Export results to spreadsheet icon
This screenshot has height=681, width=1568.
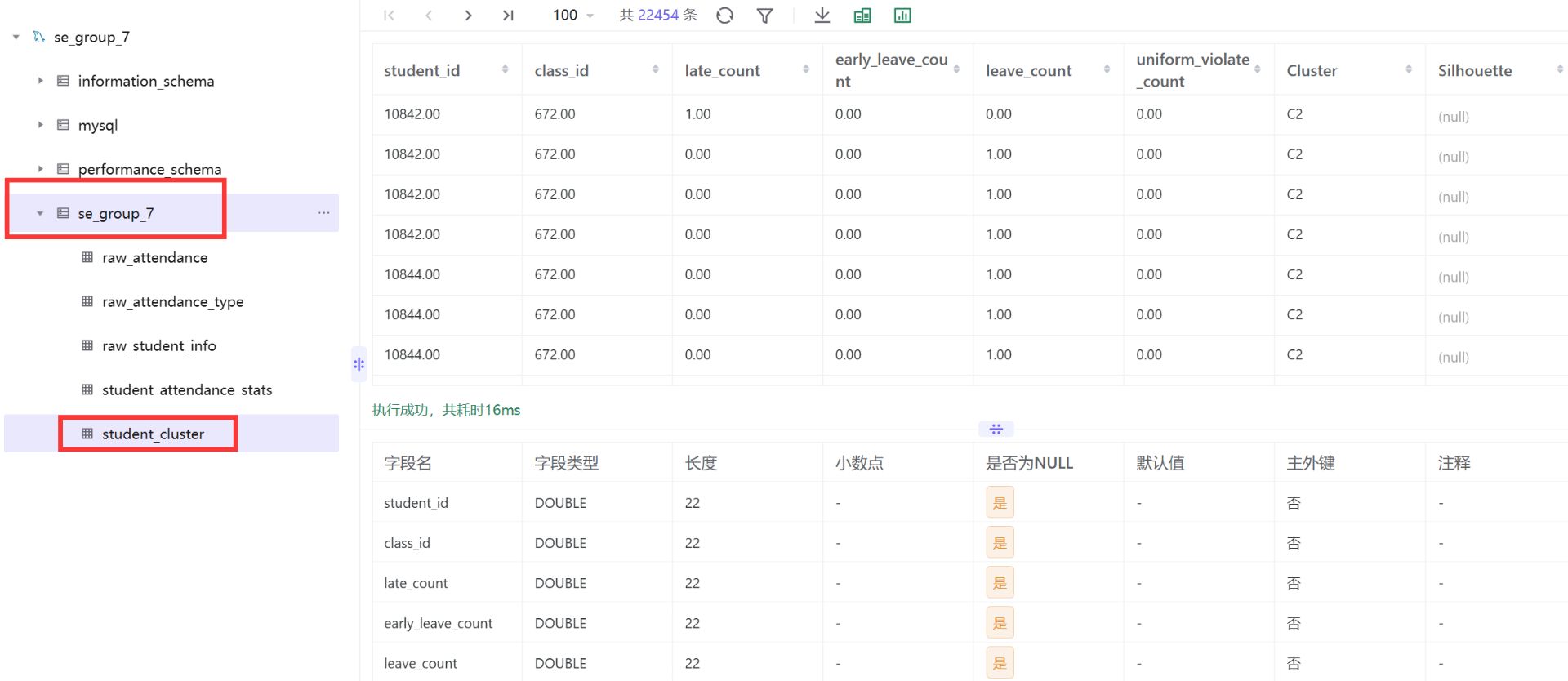click(x=862, y=15)
